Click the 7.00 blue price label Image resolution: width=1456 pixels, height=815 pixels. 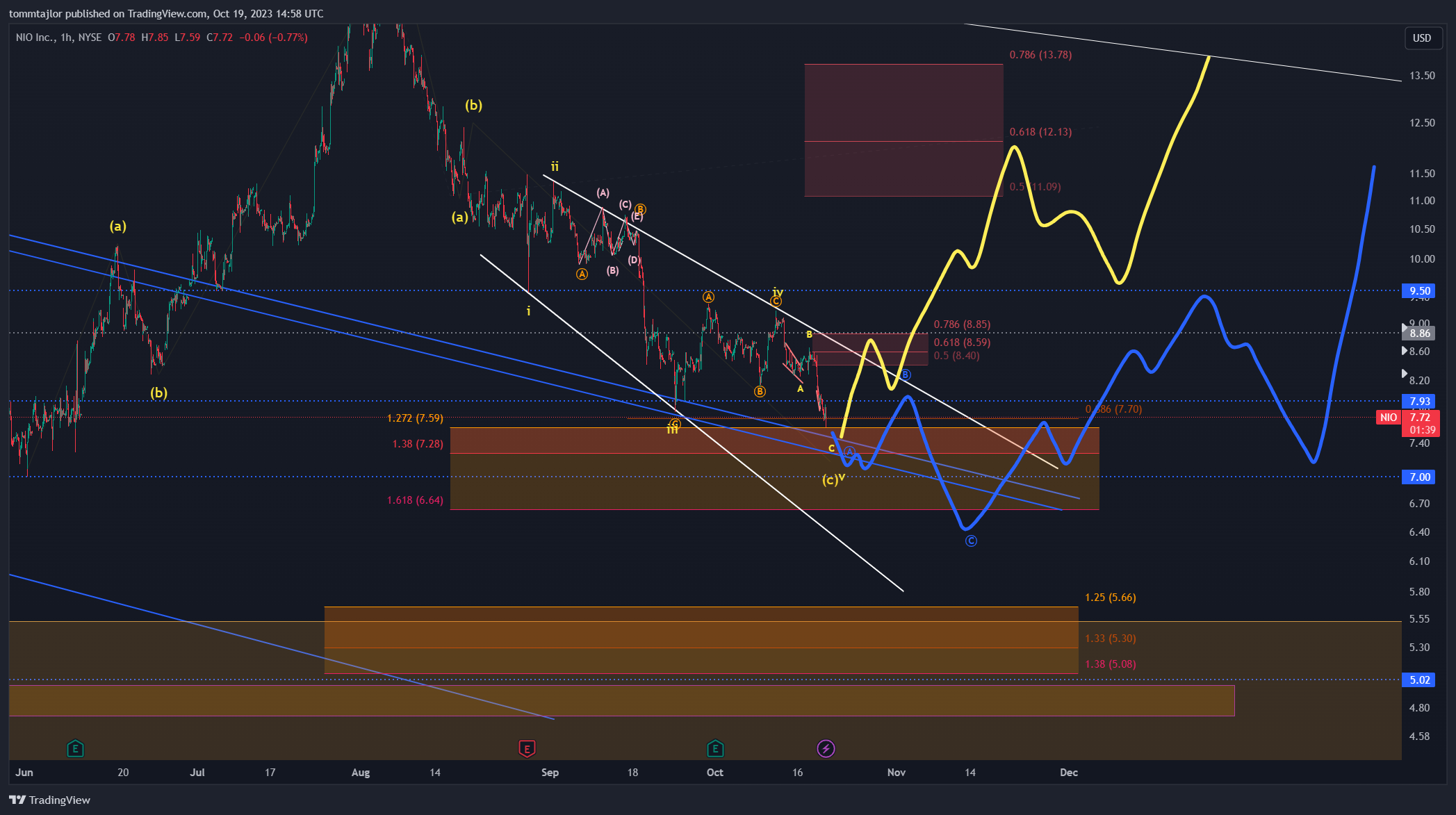pyautogui.click(x=1420, y=477)
